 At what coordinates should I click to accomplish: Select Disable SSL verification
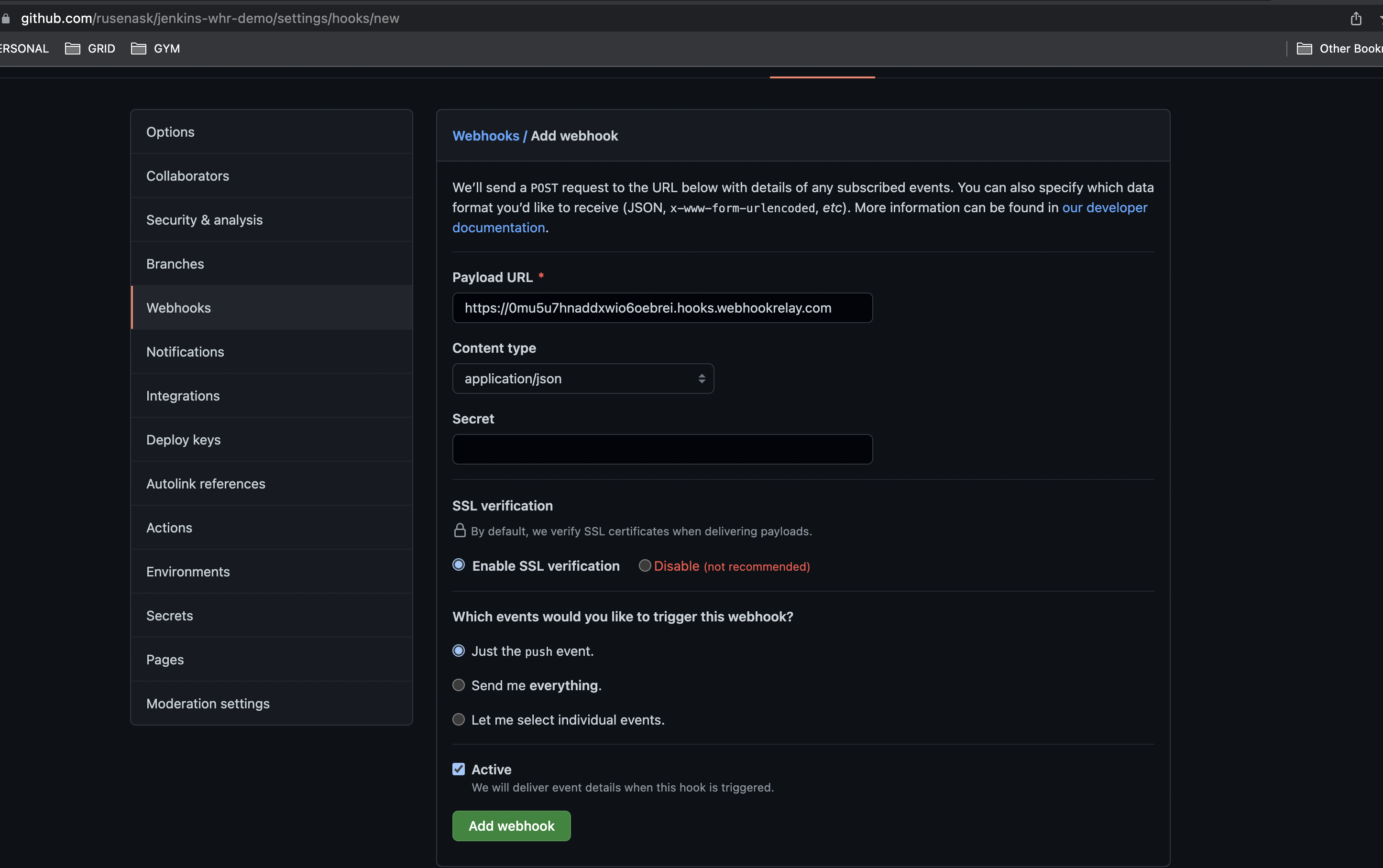pyautogui.click(x=645, y=565)
